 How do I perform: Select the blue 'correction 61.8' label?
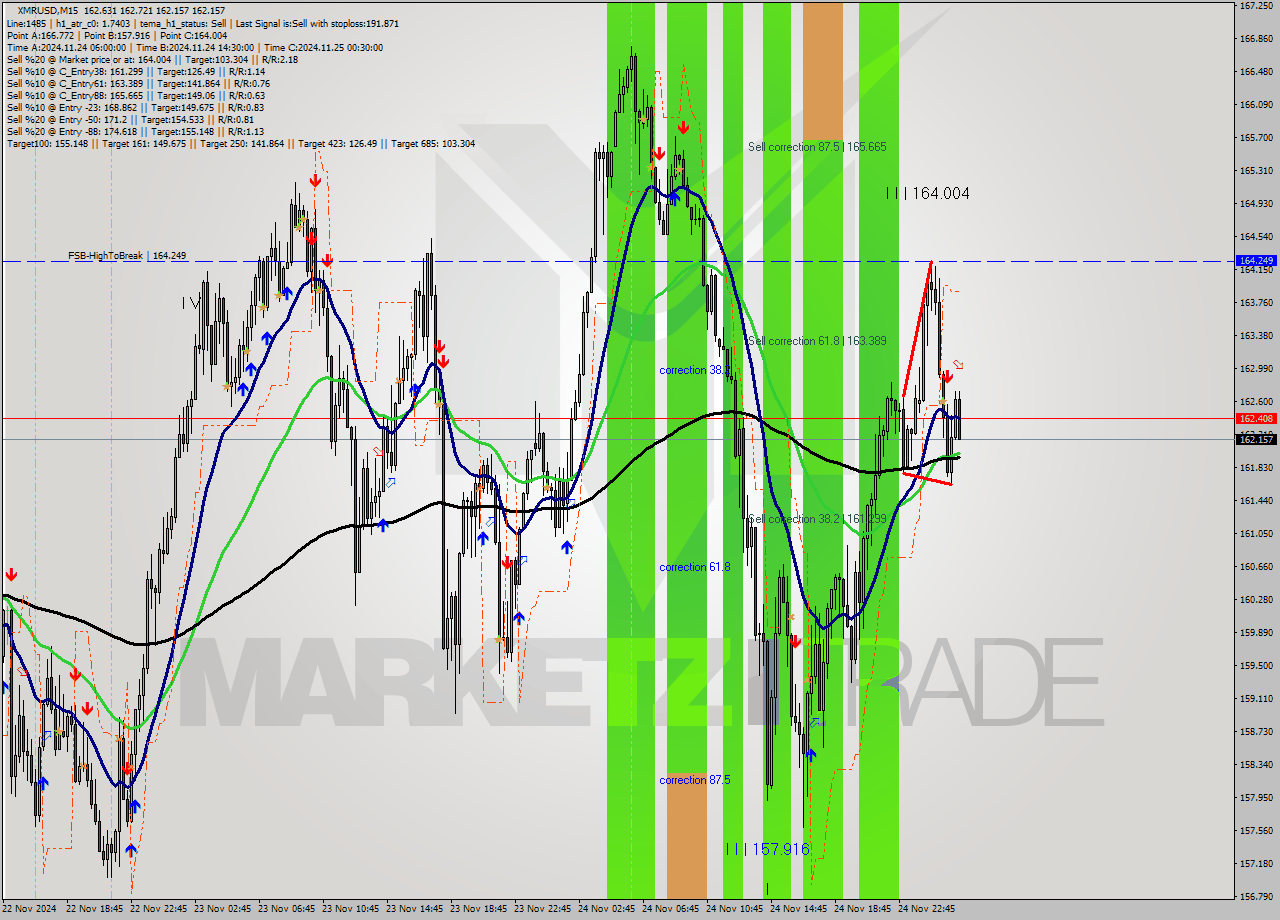click(695, 567)
